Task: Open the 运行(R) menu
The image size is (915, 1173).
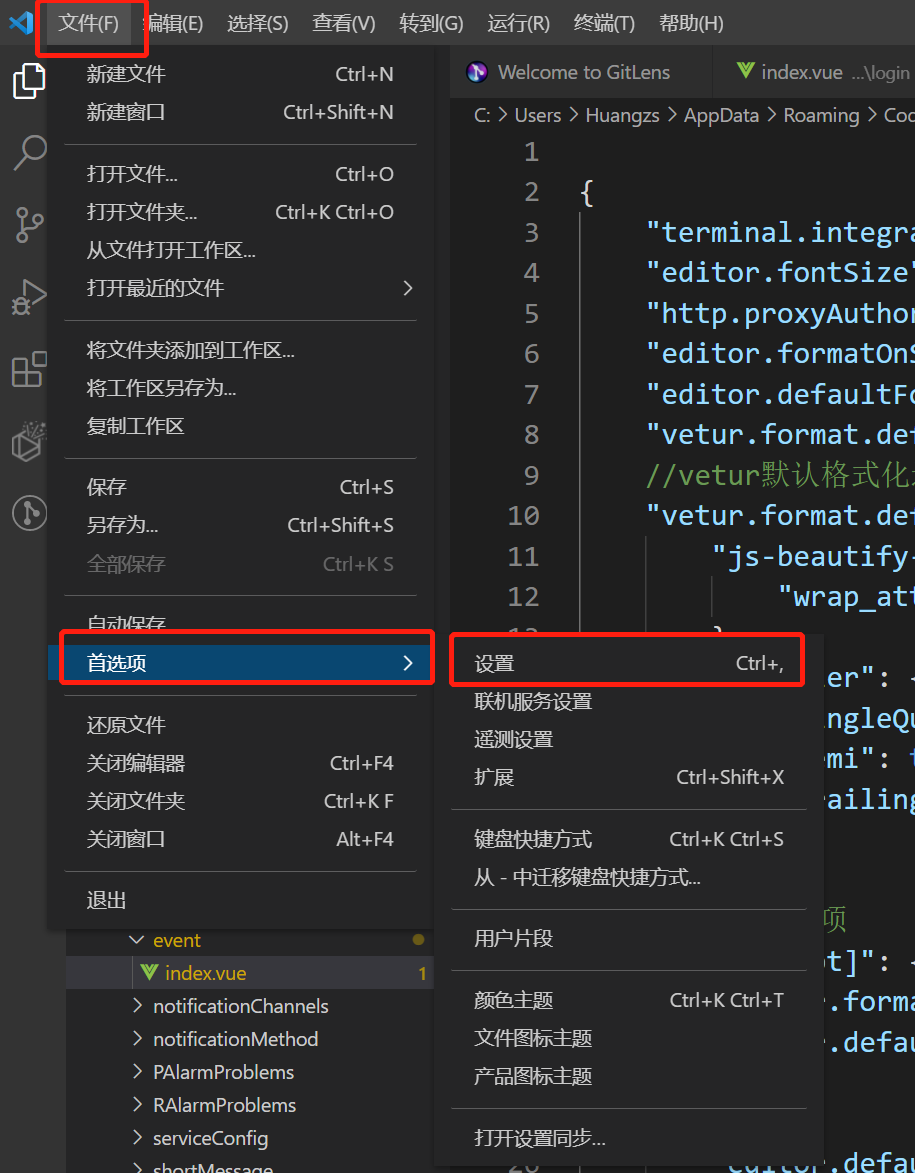Action: pyautogui.click(x=518, y=23)
